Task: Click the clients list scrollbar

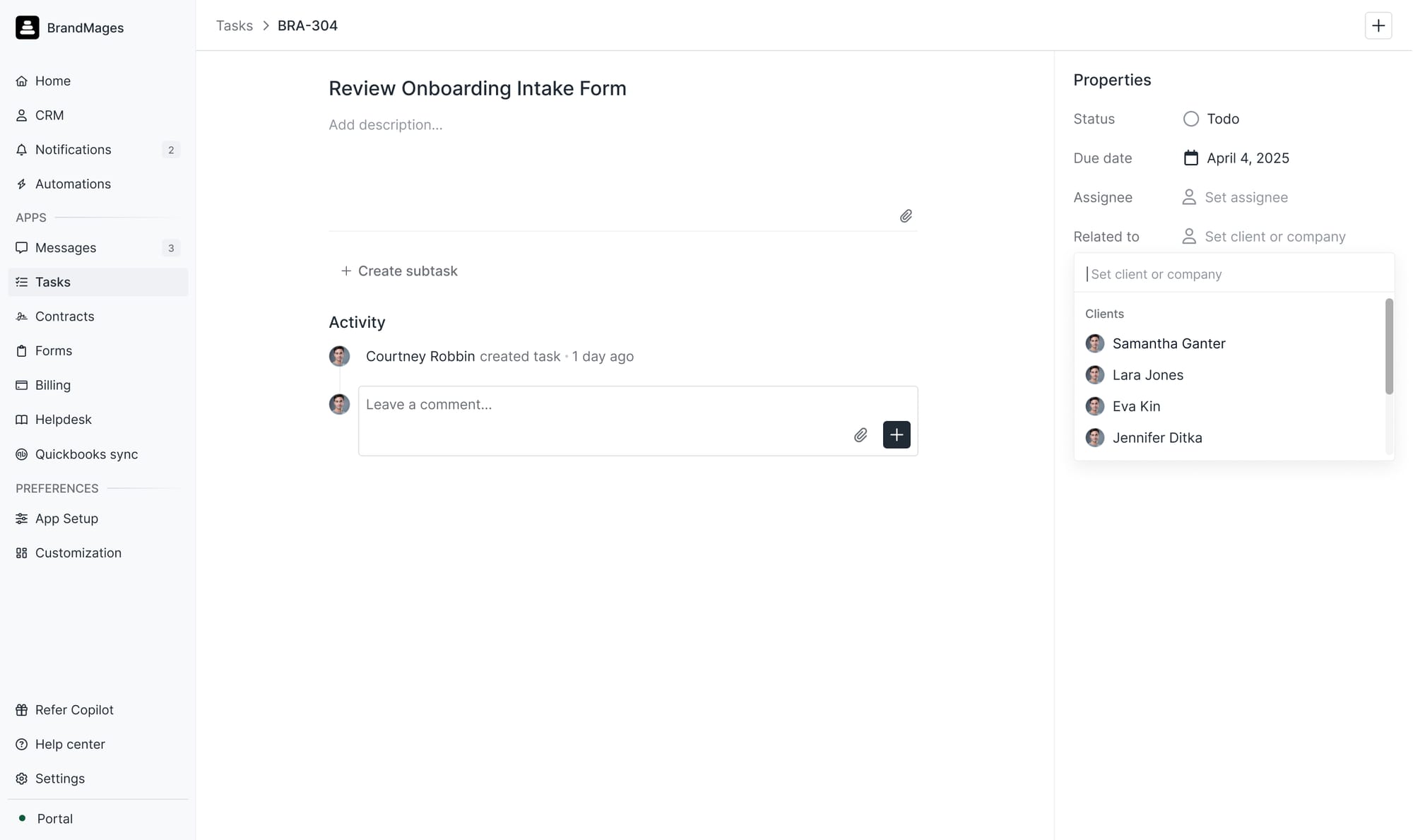Action: 1388,346
